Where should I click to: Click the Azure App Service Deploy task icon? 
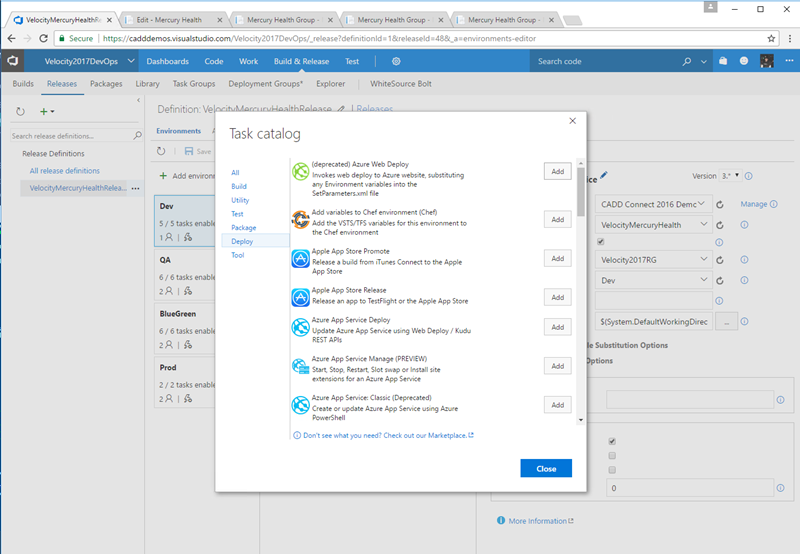[x=301, y=327]
